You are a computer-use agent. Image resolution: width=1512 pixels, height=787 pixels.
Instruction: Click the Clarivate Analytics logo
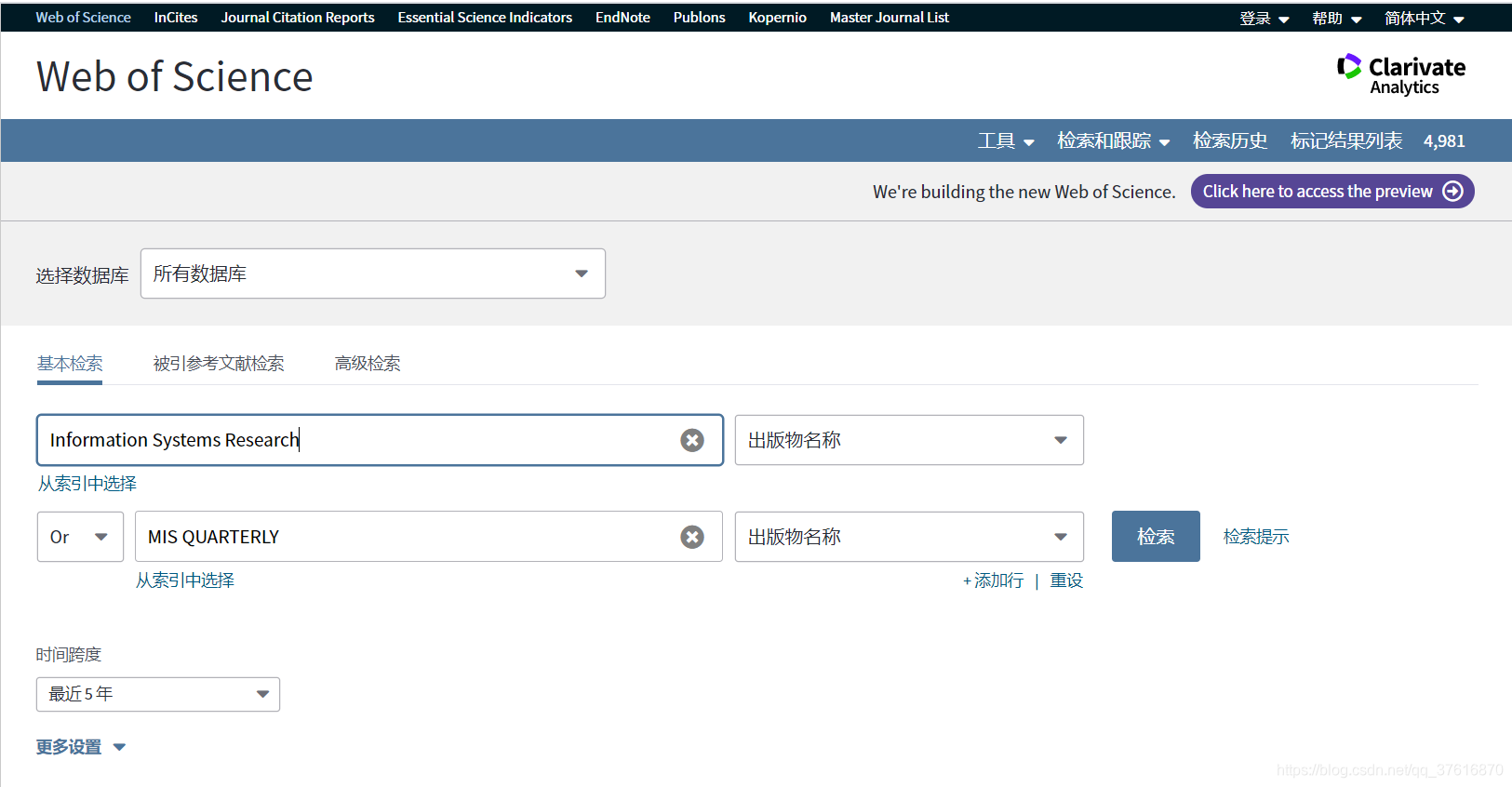click(x=1401, y=74)
